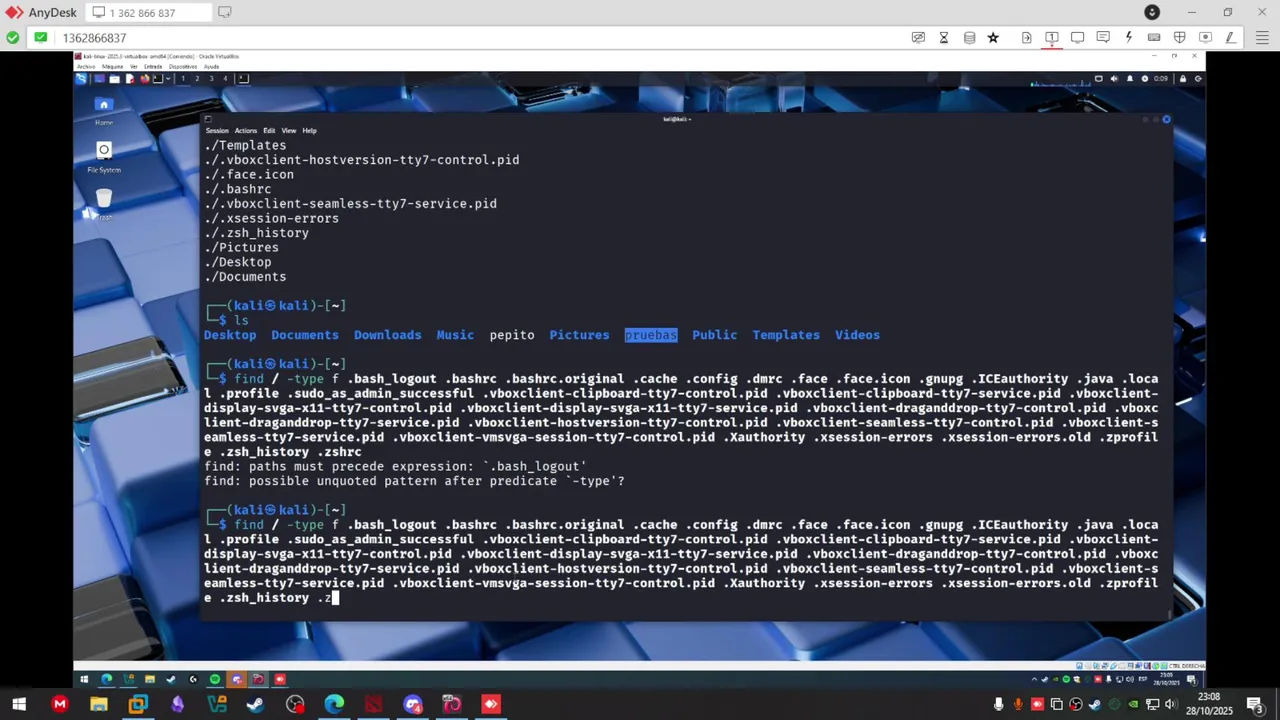The width and height of the screenshot is (1280, 720).
Task: Open the VirtualBox Dispositivos menu
Action: 183,67
